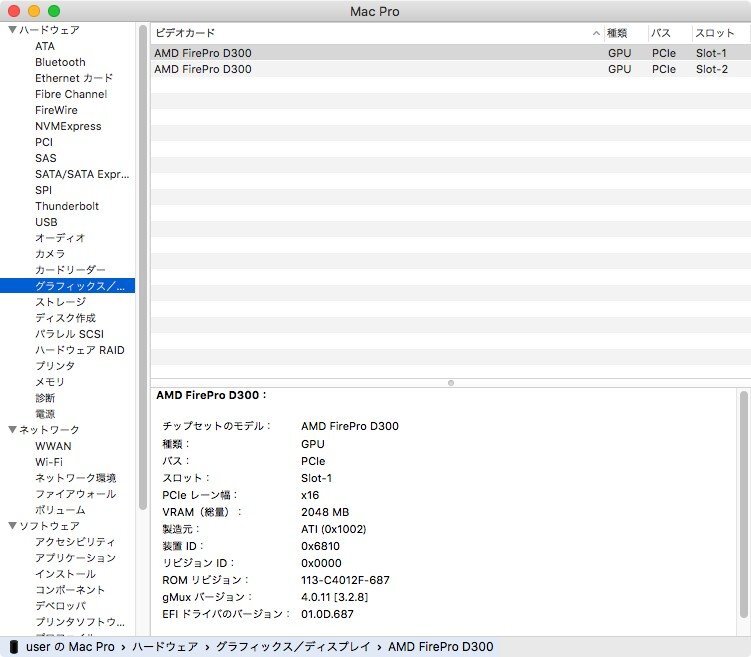Go to ハードウェア in the path bar
The image size is (751, 657).
(x=165, y=646)
